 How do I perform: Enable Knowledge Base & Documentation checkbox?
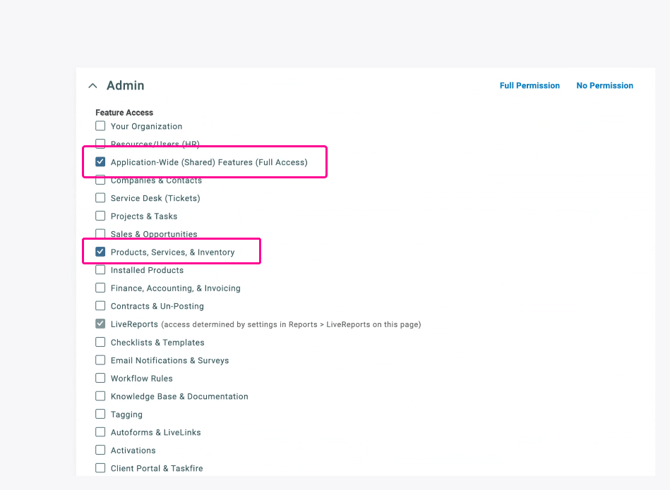(100, 396)
